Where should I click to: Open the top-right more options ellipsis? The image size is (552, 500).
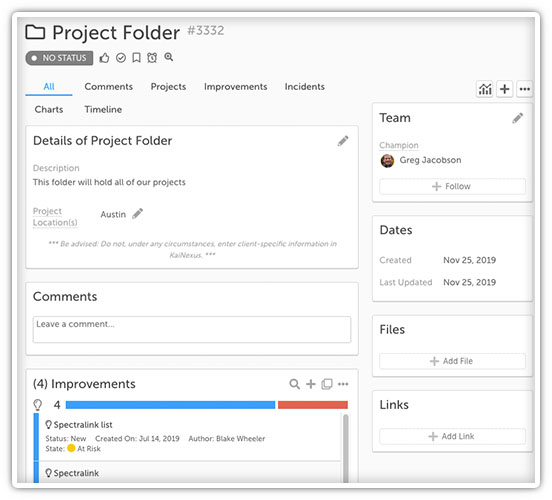coord(525,89)
